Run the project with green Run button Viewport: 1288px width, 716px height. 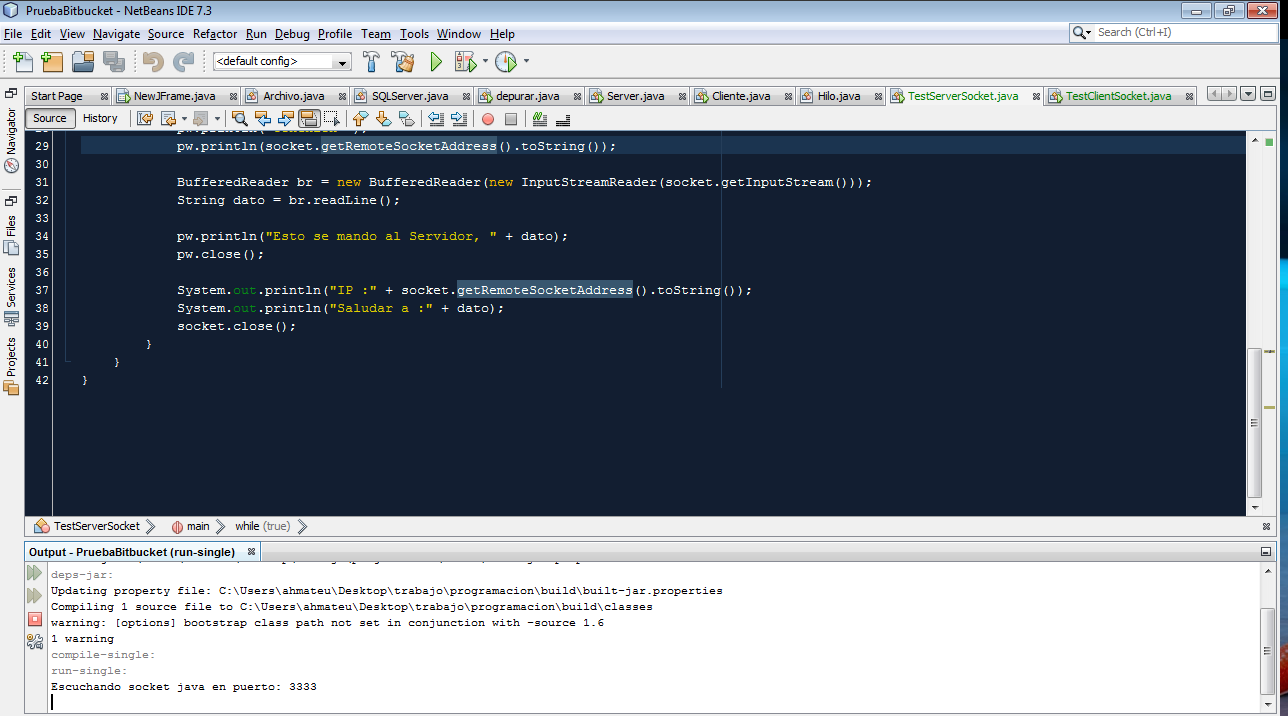[436, 61]
